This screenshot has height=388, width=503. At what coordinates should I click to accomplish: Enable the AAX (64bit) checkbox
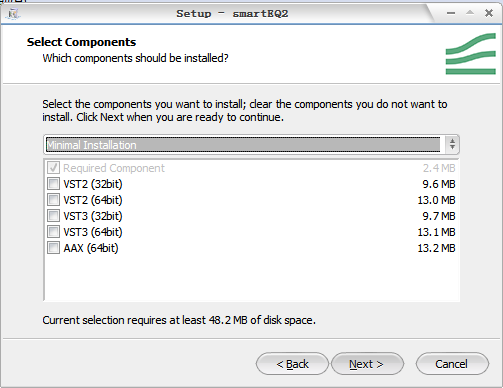coord(53,248)
